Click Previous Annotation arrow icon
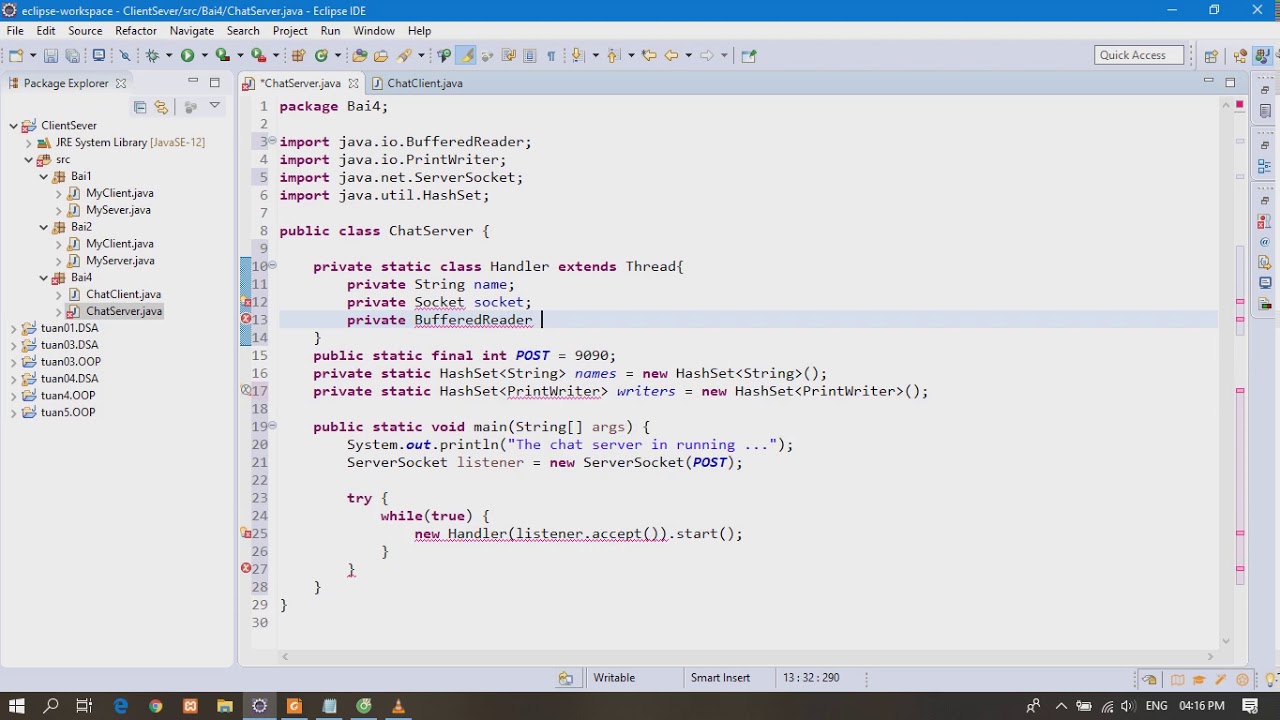The image size is (1280, 720). (x=614, y=56)
